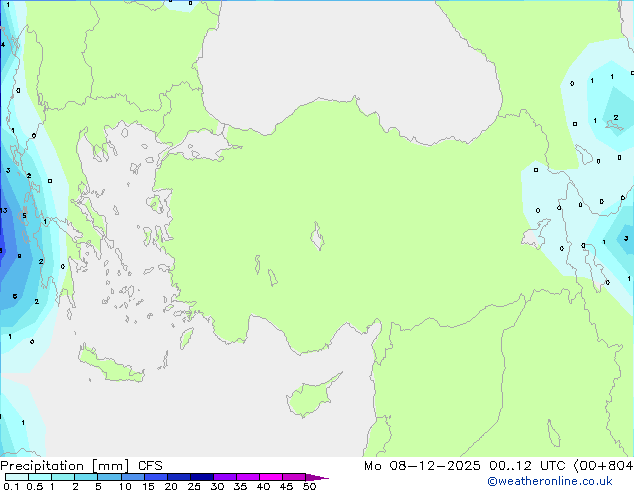Click the legend tick label '45'
The width and height of the screenshot is (634, 490).
tap(286, 486)
